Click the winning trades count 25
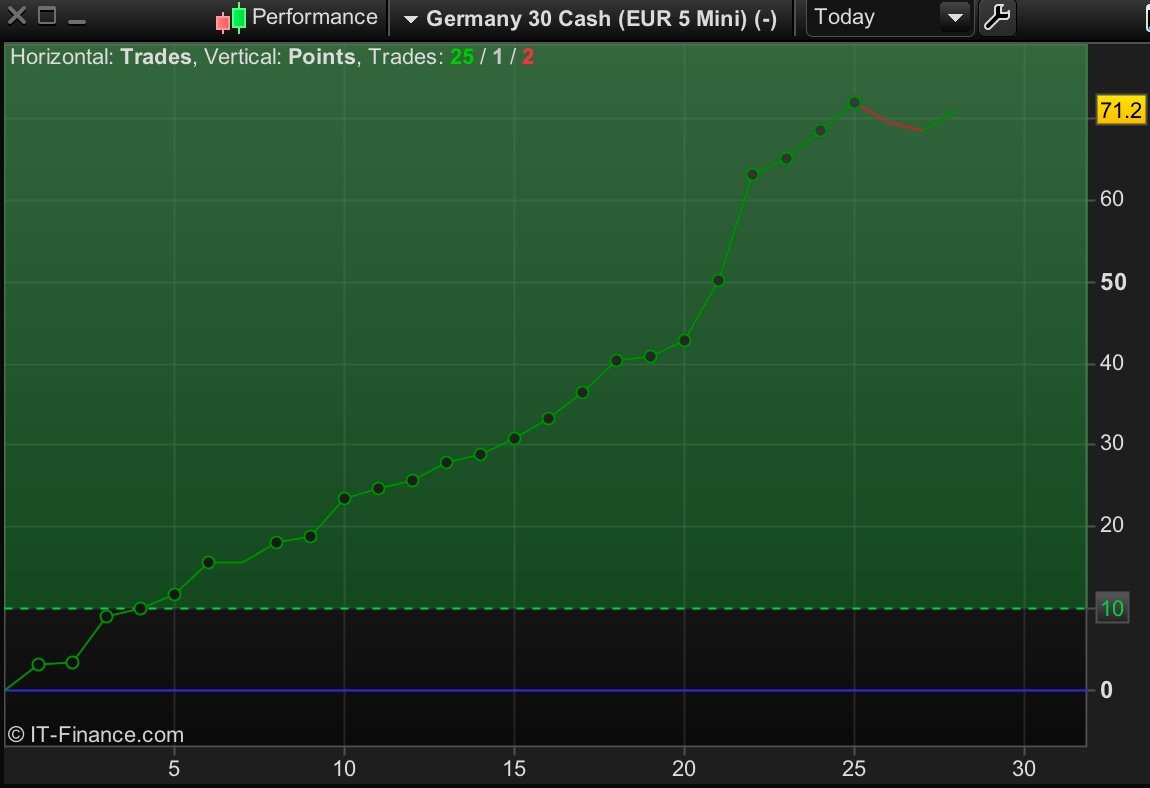The width and height of the screenshot is (1150, 788). click(x=462, y=56)
